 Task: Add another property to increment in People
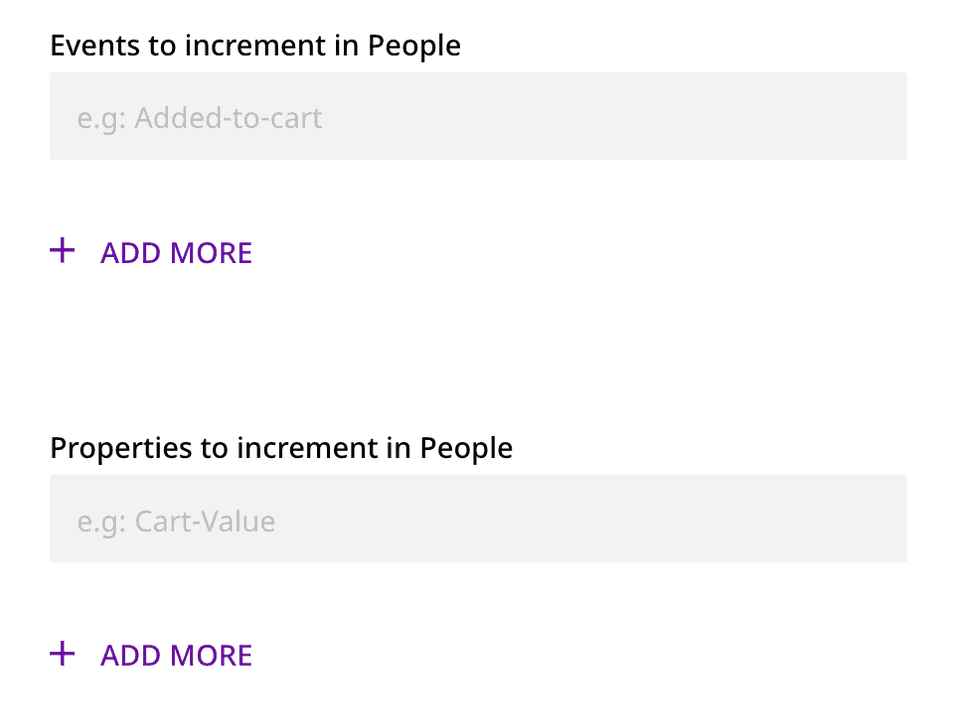pos(150,655)
